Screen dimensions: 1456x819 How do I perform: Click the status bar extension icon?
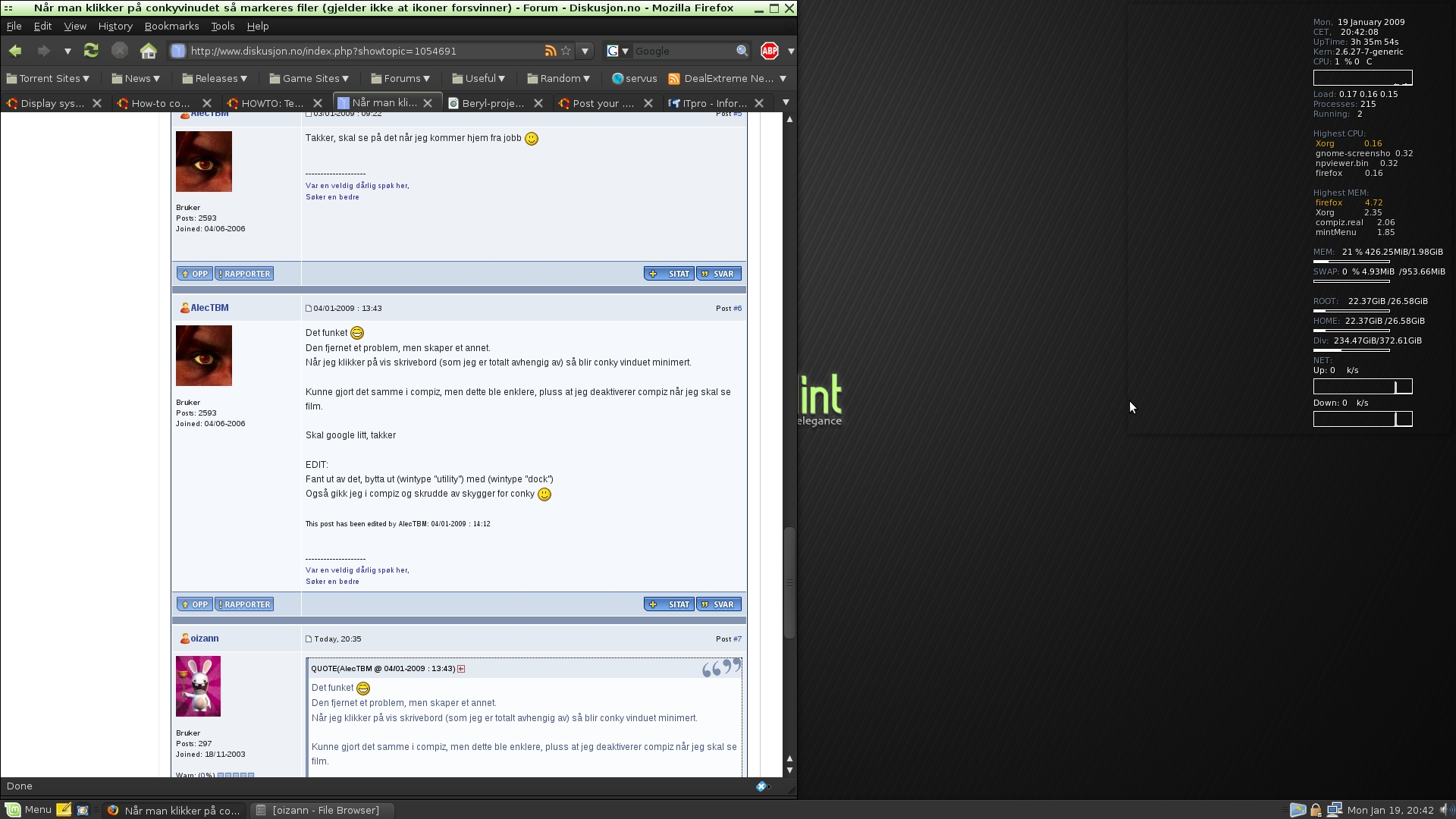point(761,786)
